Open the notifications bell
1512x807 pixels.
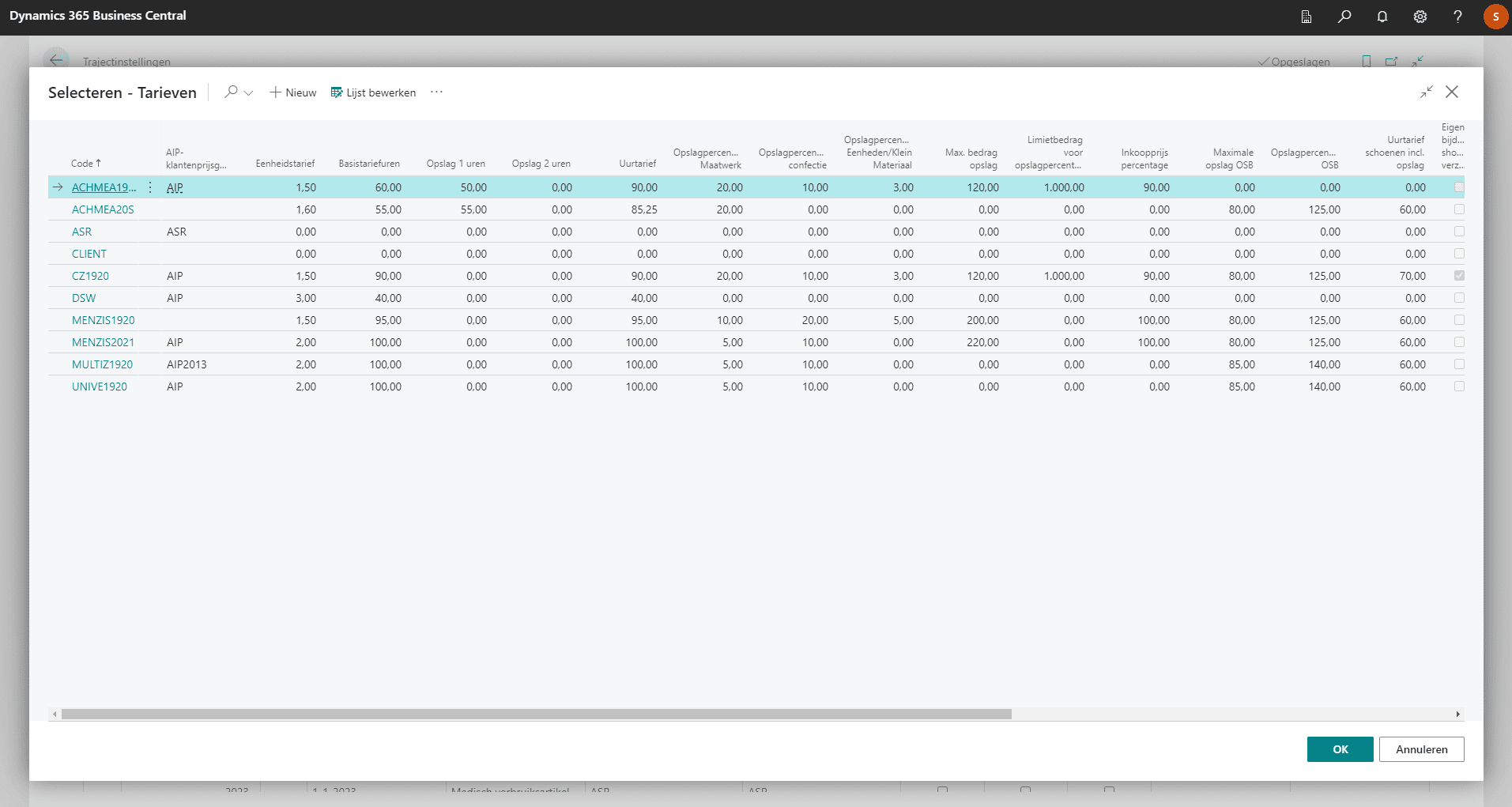coord(1382,17)
